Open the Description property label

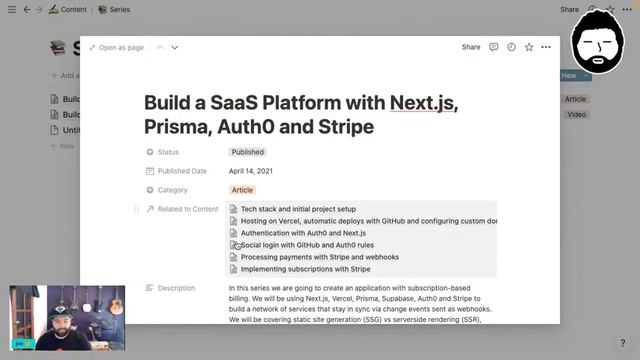coord(171,288)
